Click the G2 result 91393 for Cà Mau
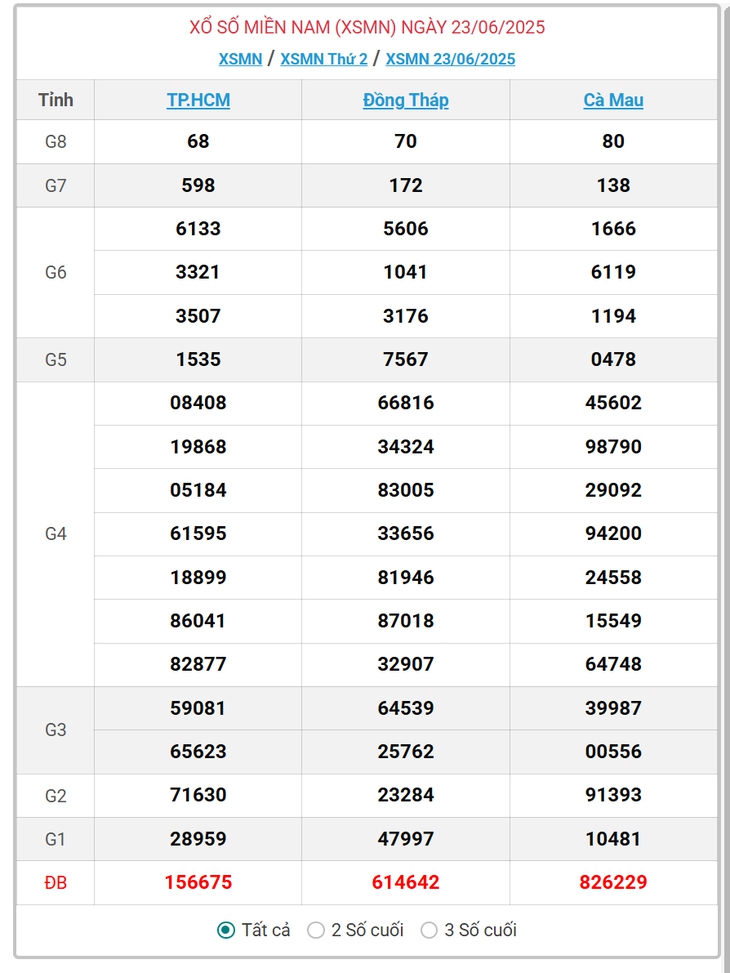The image size is (730, 973). pos(613,795)
